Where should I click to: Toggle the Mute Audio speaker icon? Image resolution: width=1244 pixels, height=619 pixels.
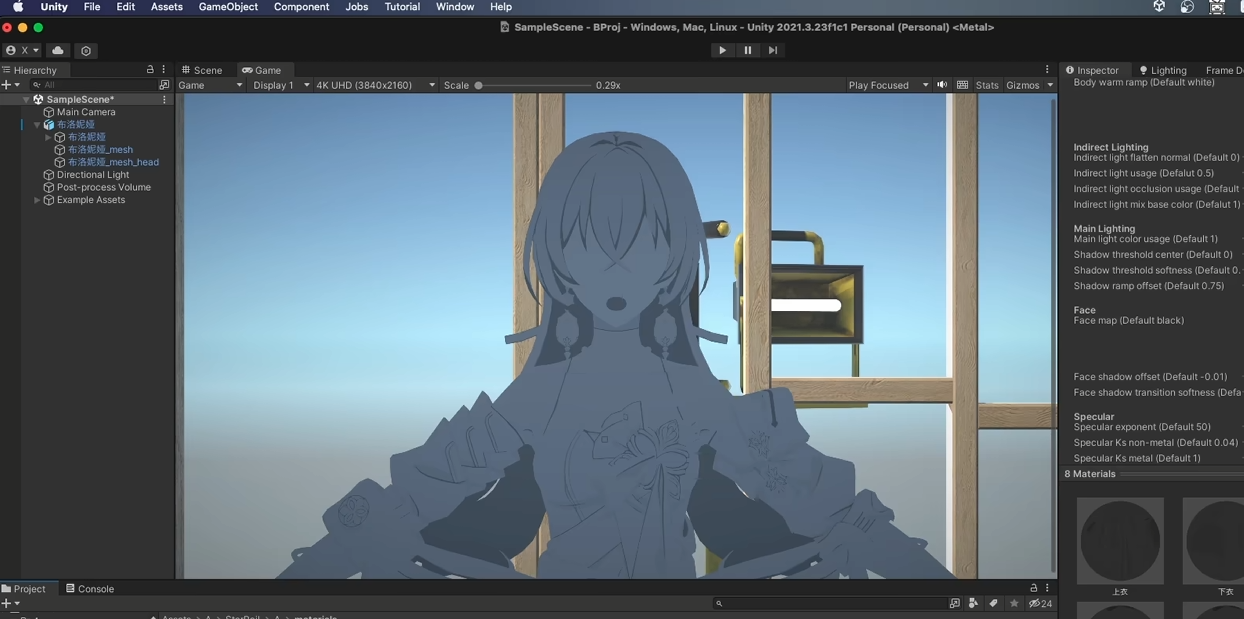tap(942, 85)
